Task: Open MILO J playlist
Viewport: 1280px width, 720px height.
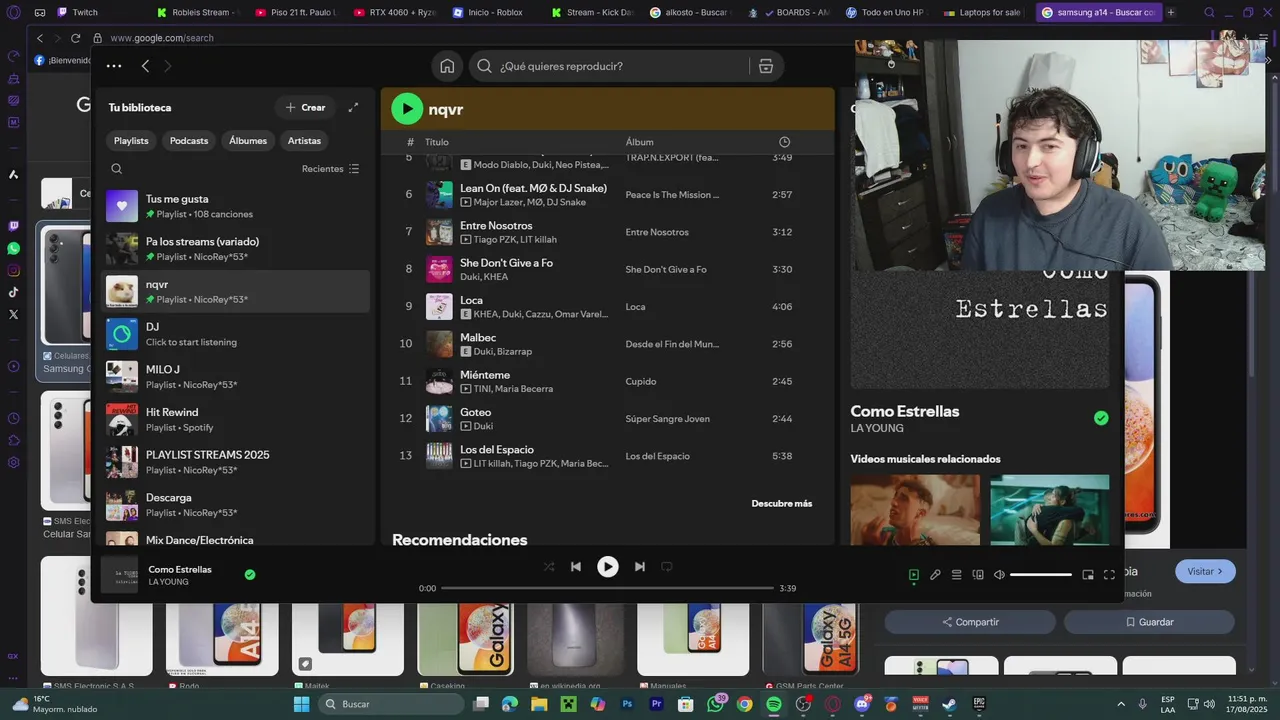Action: coord(236,377)
